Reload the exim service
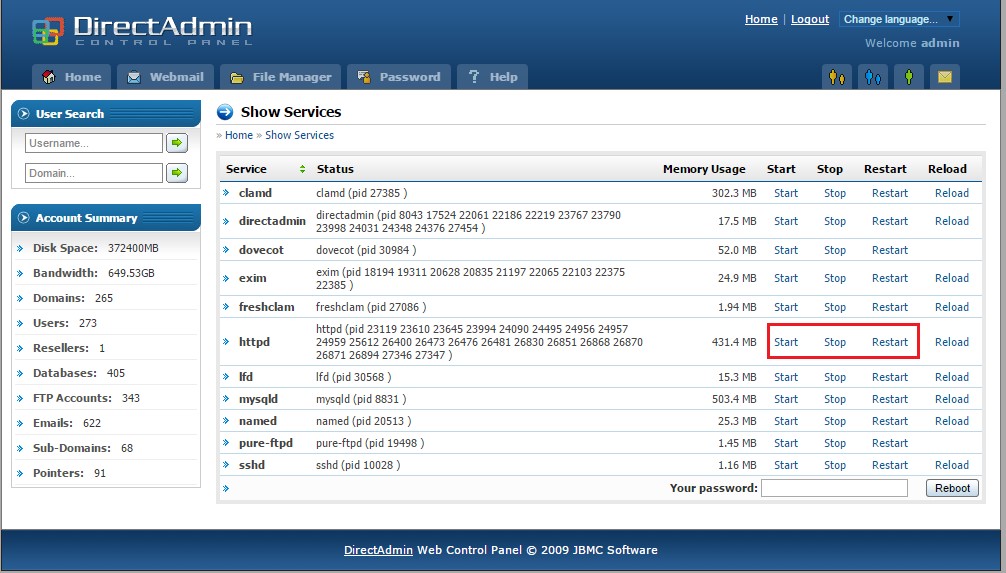1006x573 pixels. coord(951,278)
